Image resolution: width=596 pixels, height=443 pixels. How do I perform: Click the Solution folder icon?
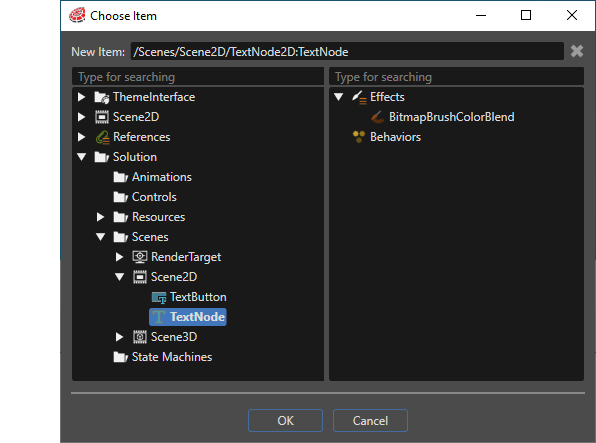[101, 157]
